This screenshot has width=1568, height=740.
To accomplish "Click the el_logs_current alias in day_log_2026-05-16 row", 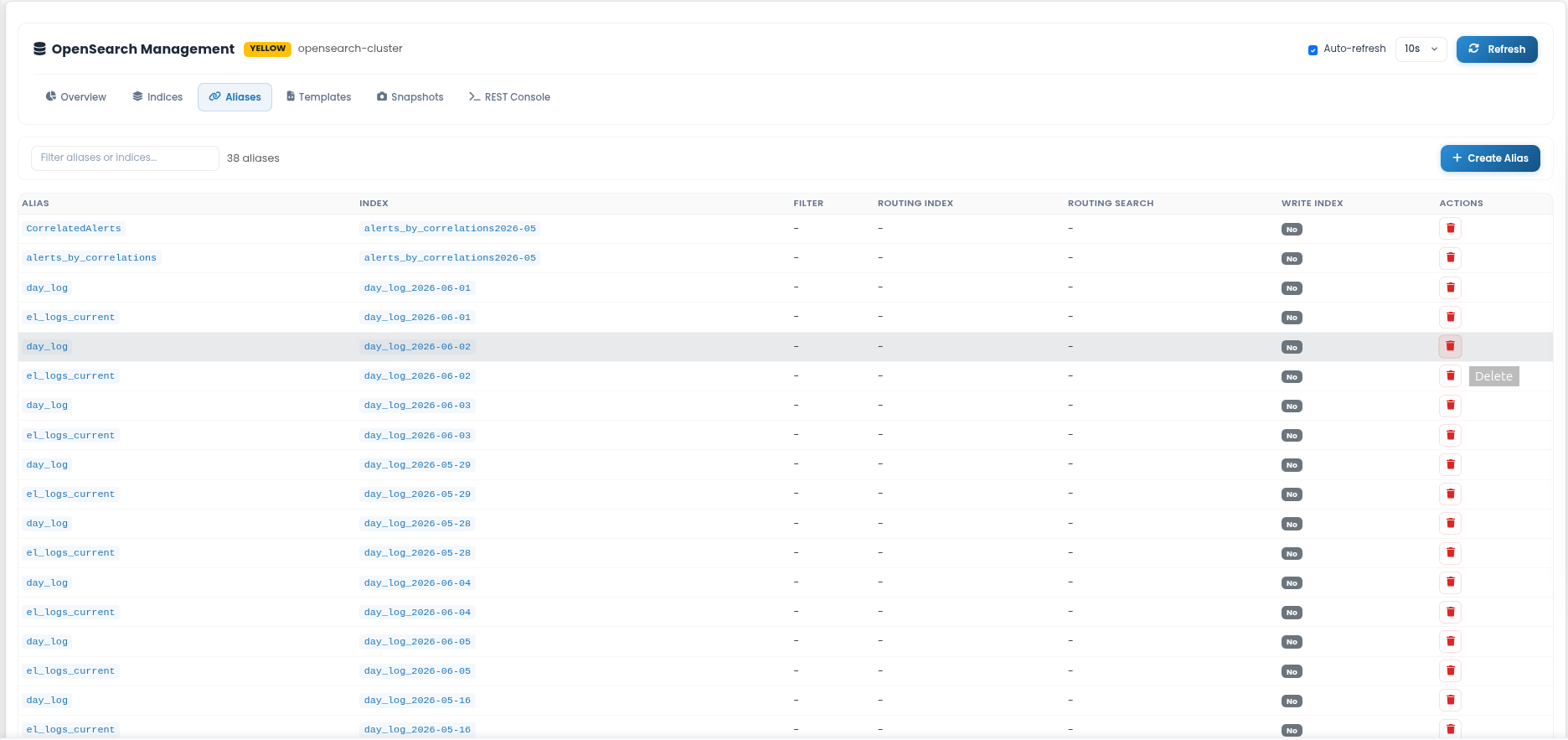I will click(x=70, y=729).
